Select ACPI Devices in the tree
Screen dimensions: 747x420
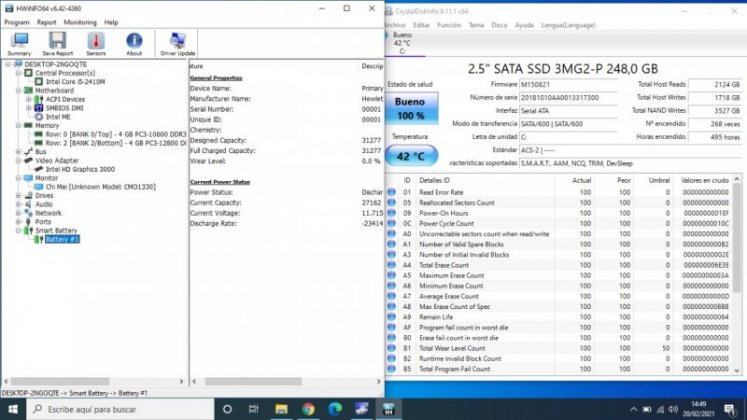pos(65,99)
